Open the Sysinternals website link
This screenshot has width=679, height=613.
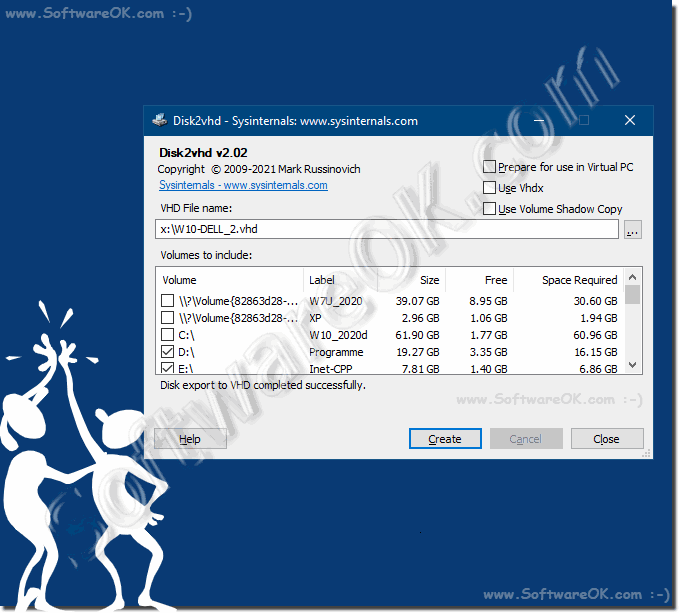[243, 185]
